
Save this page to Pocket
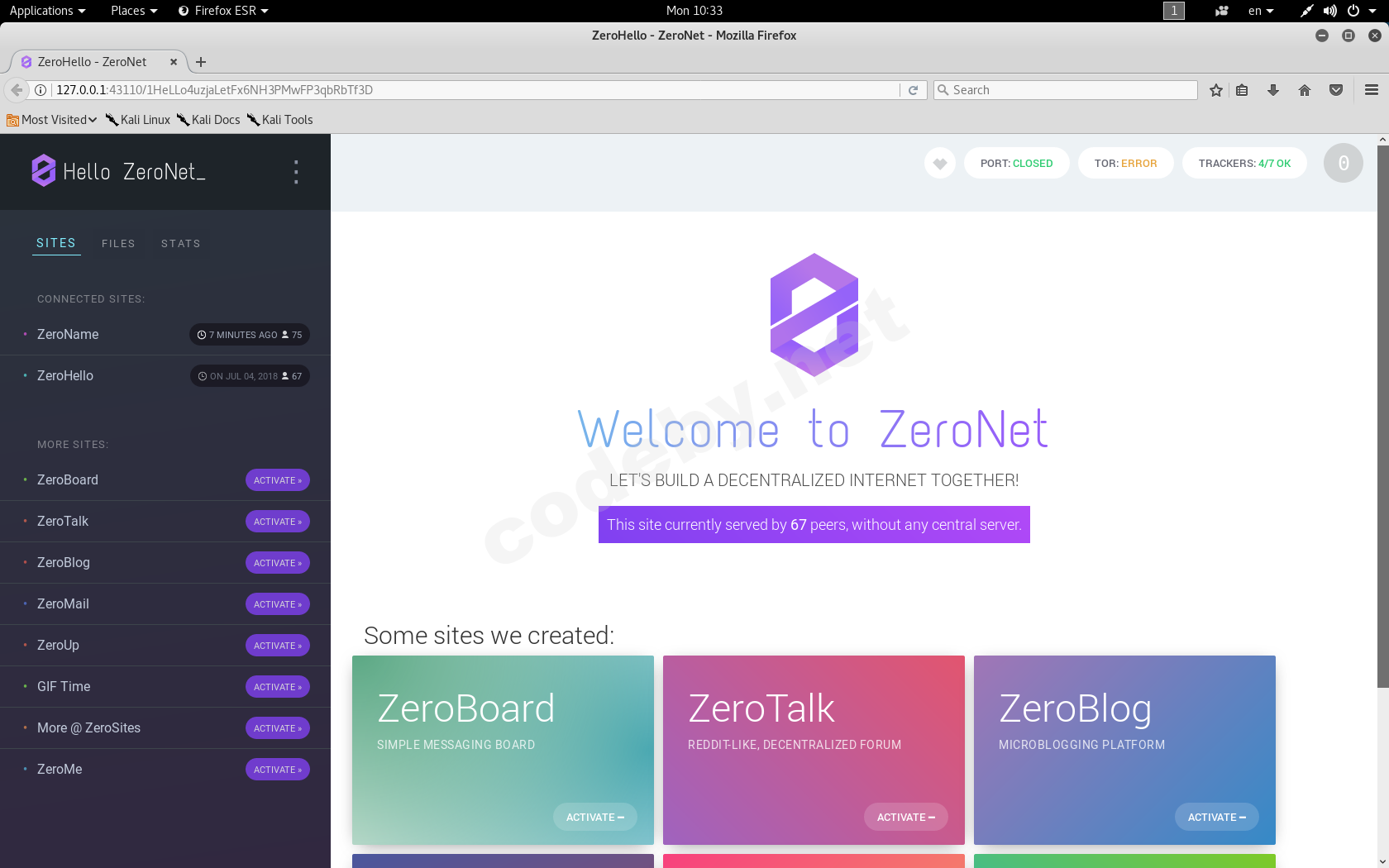pos(1336,90)
